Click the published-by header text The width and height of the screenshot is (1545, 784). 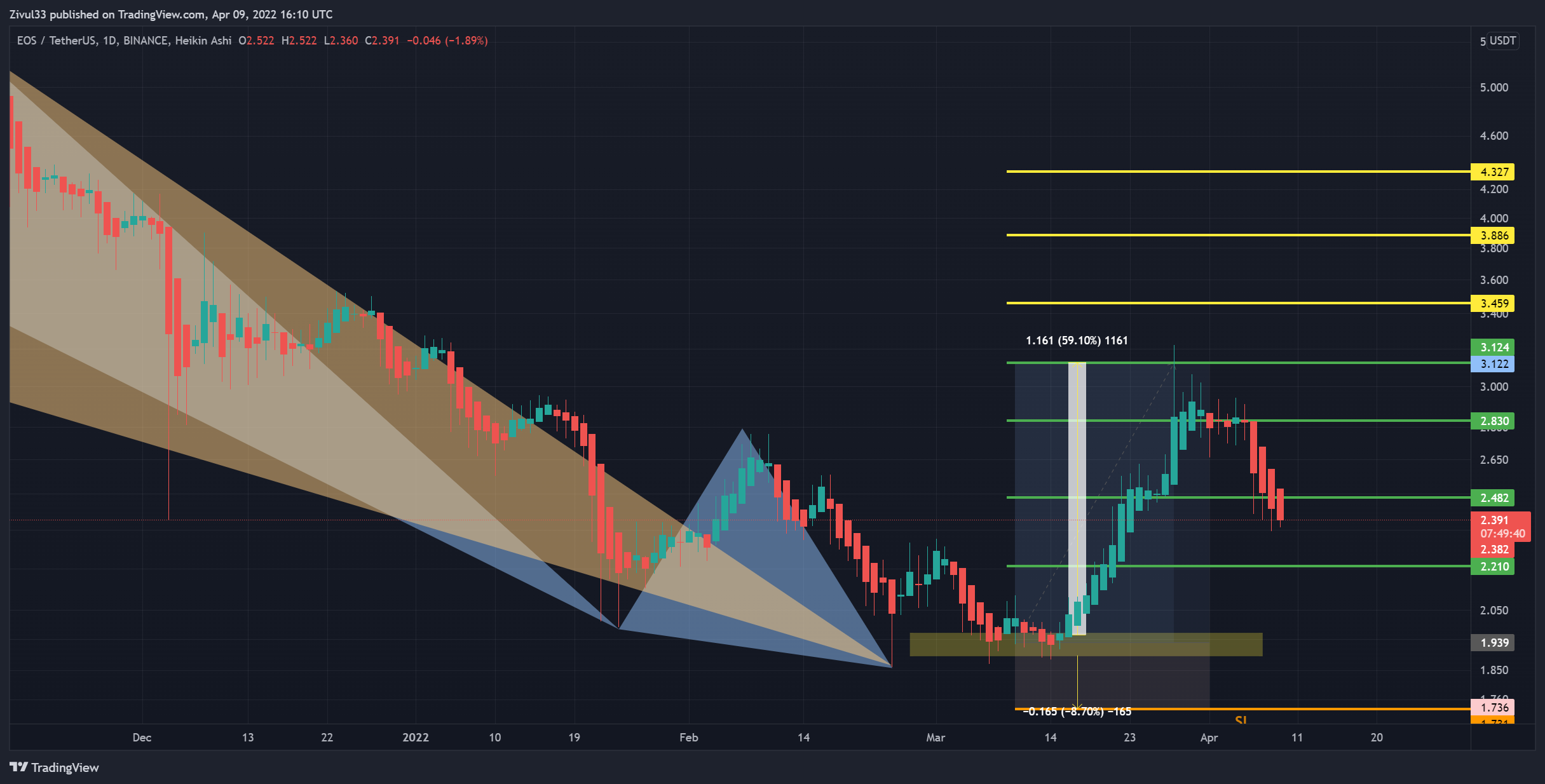point(171,14)
